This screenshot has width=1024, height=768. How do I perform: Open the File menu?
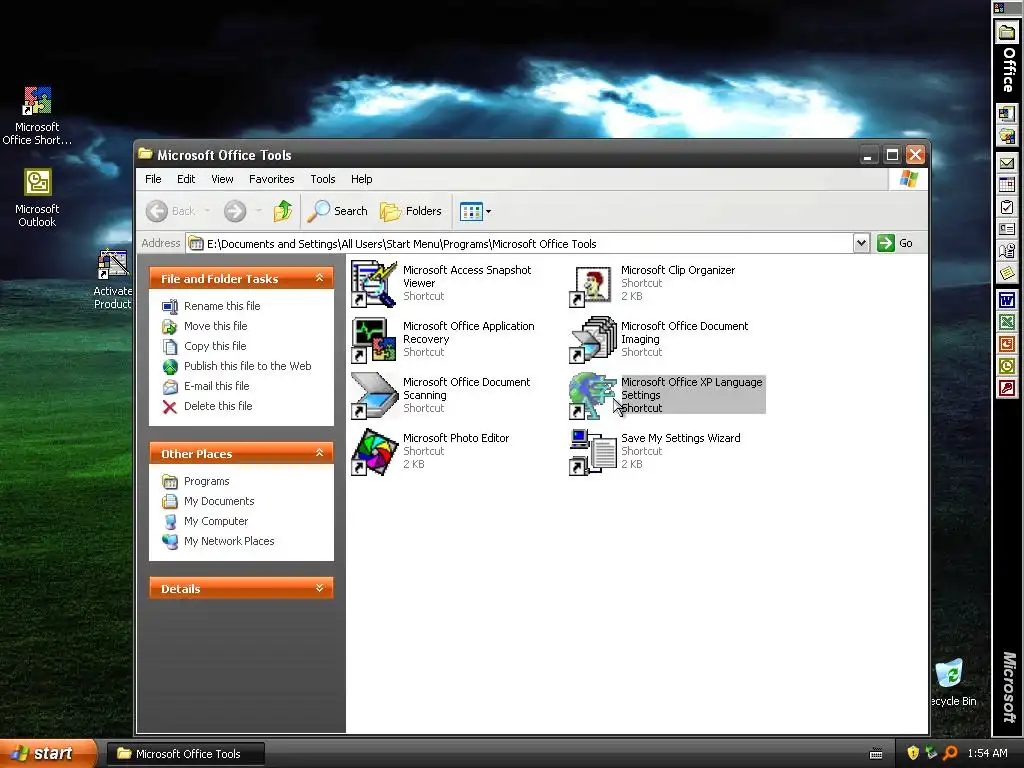(153, 179)
